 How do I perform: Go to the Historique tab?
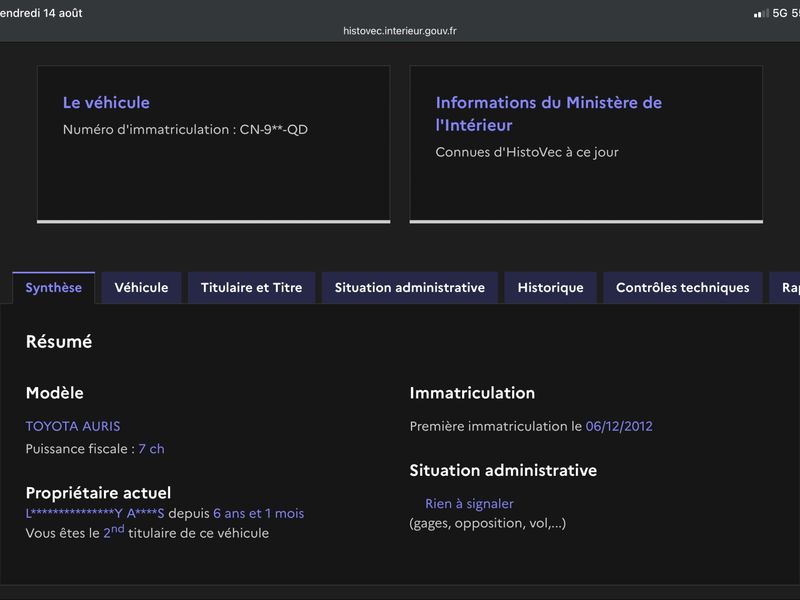tap(551, 288)
